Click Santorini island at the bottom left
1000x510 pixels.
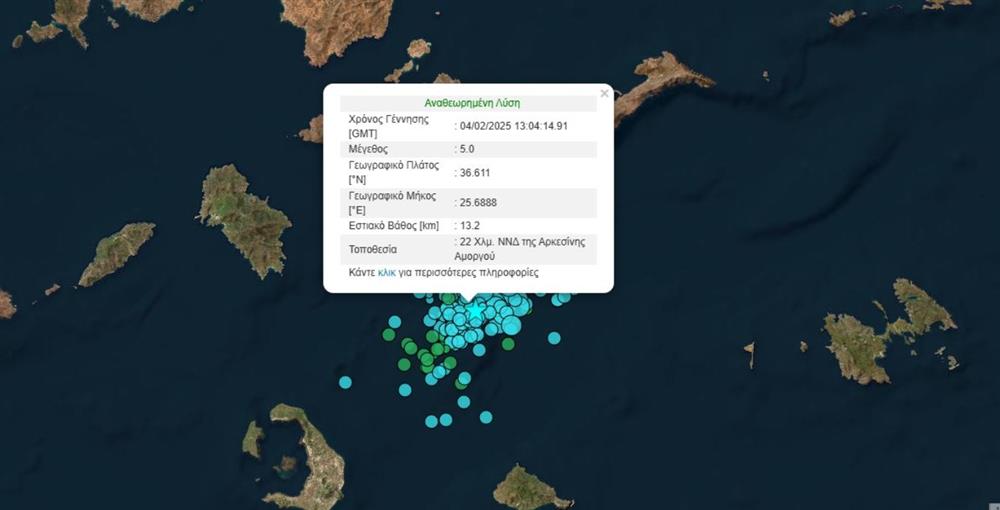(x=300, y=450)
